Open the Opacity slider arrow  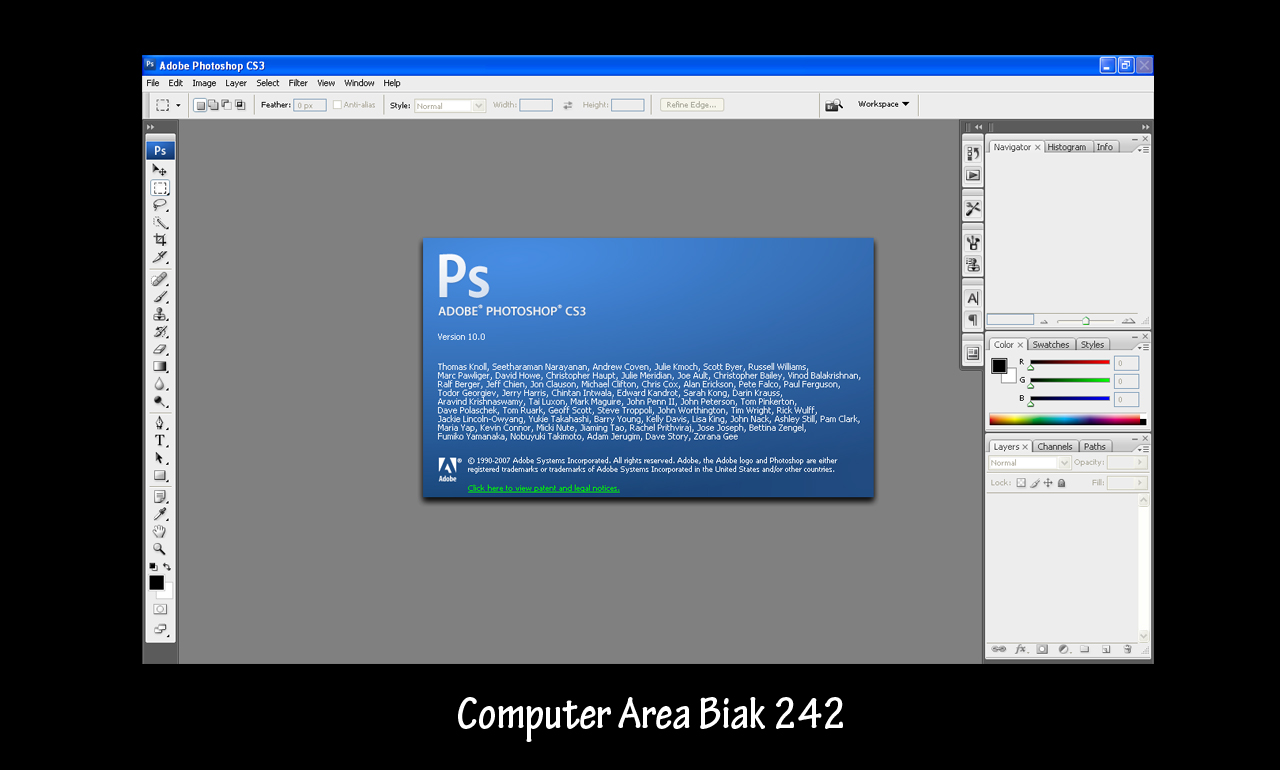tap(1139, 462)
